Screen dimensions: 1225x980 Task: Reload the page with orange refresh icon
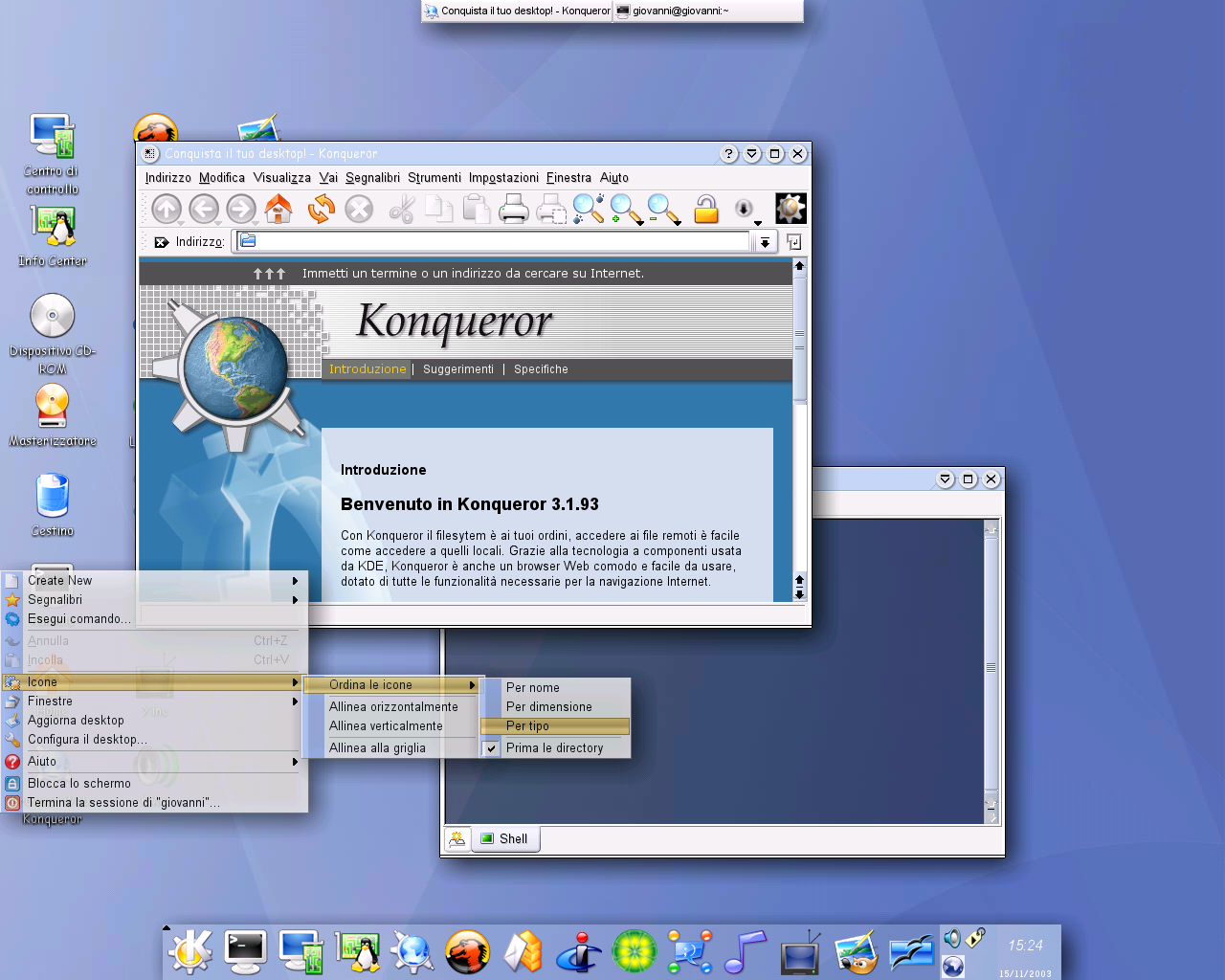(x=322, y=209)
